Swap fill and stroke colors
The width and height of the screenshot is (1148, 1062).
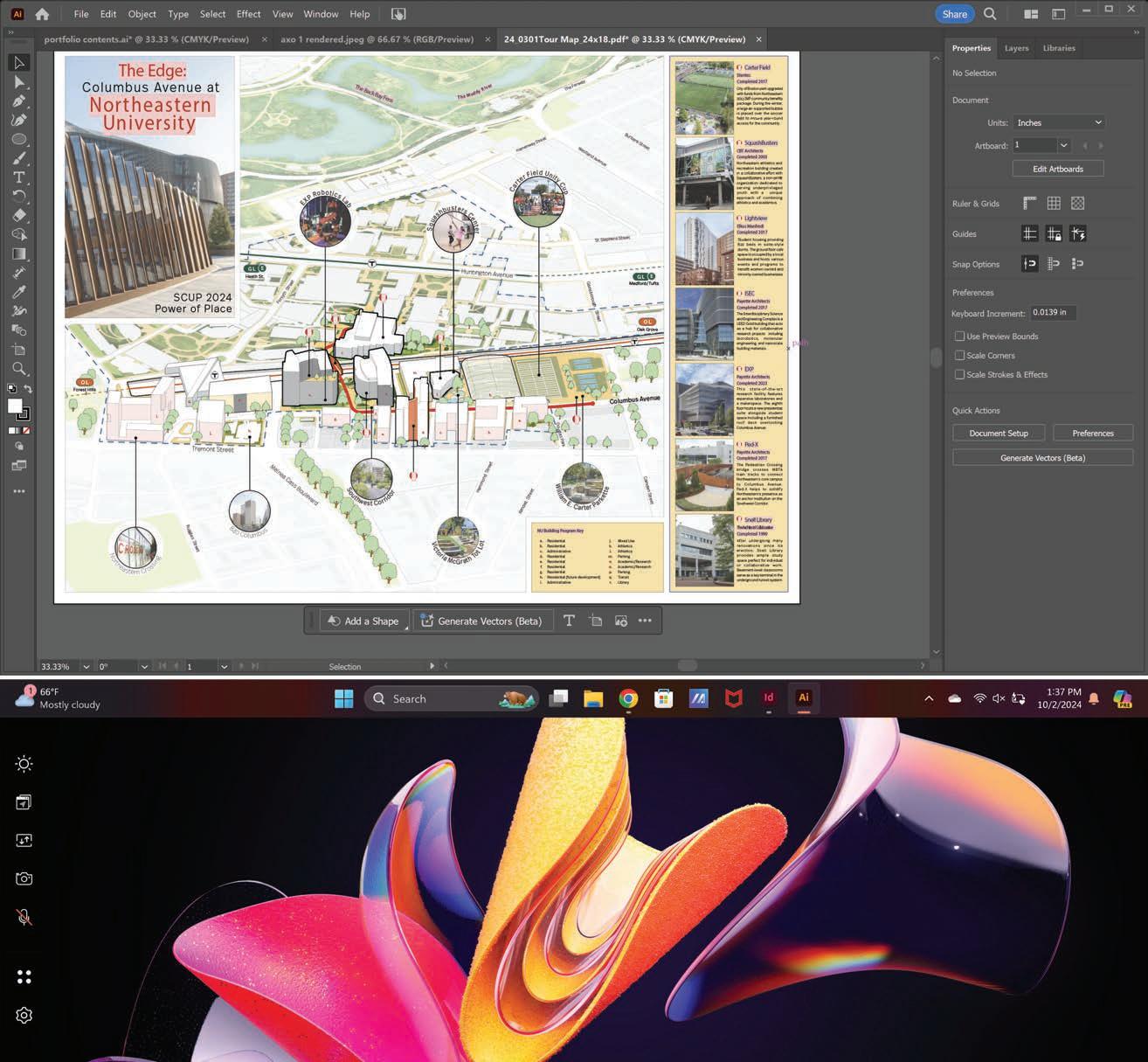coord(28,389)
